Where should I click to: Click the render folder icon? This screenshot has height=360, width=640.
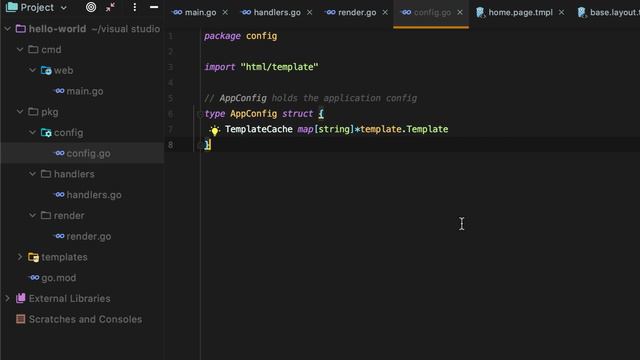click(x=46, y=216)
